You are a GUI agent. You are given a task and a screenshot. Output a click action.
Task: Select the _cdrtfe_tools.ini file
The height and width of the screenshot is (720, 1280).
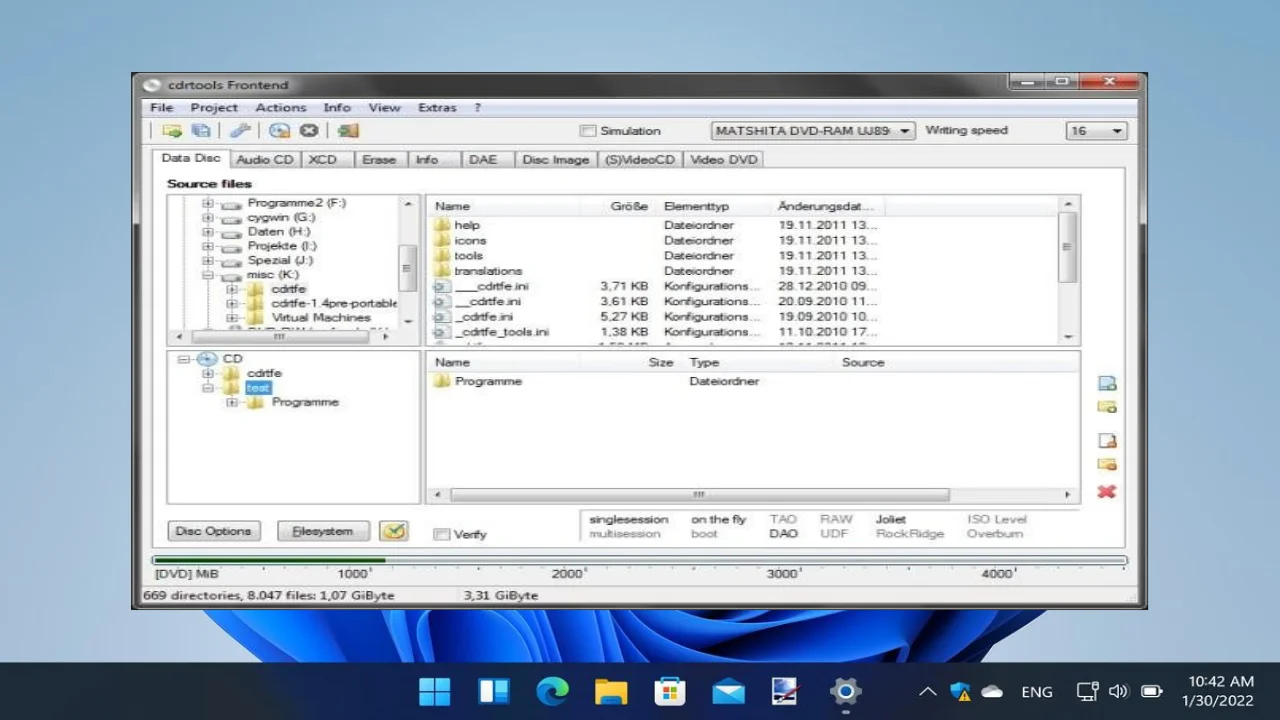(502, 332)
